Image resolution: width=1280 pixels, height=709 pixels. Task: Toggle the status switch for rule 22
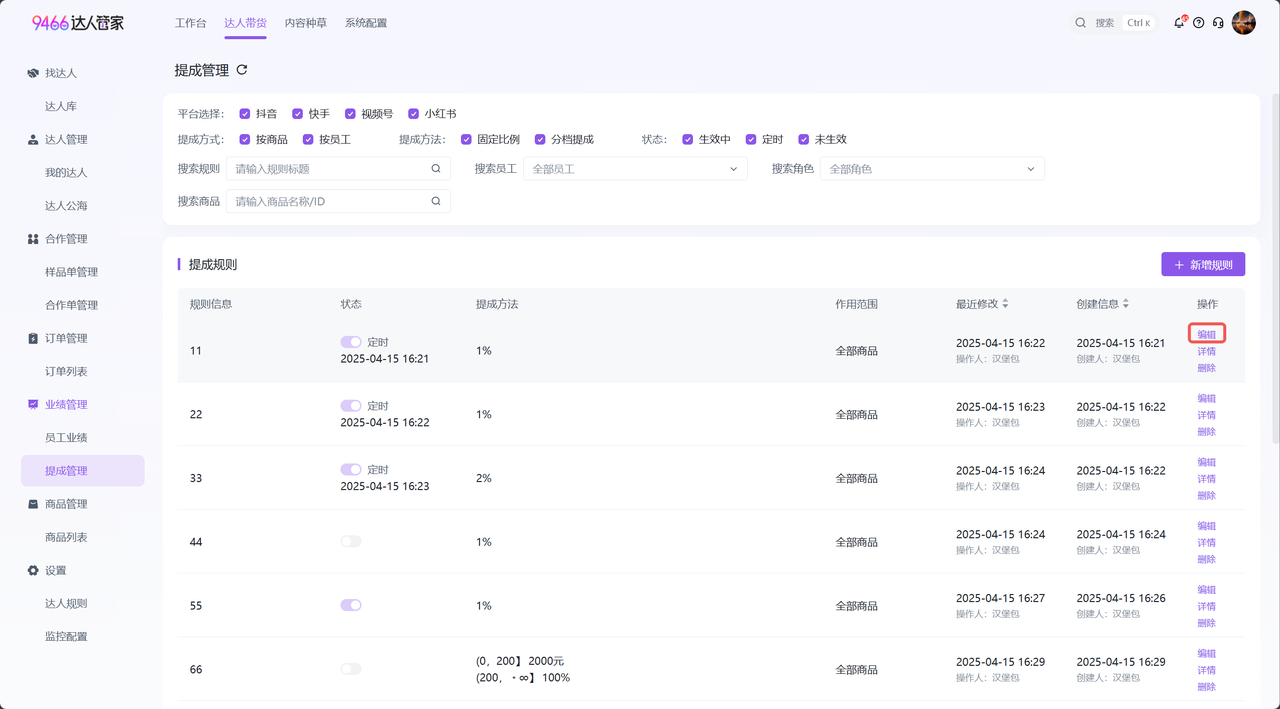point(351,406)
